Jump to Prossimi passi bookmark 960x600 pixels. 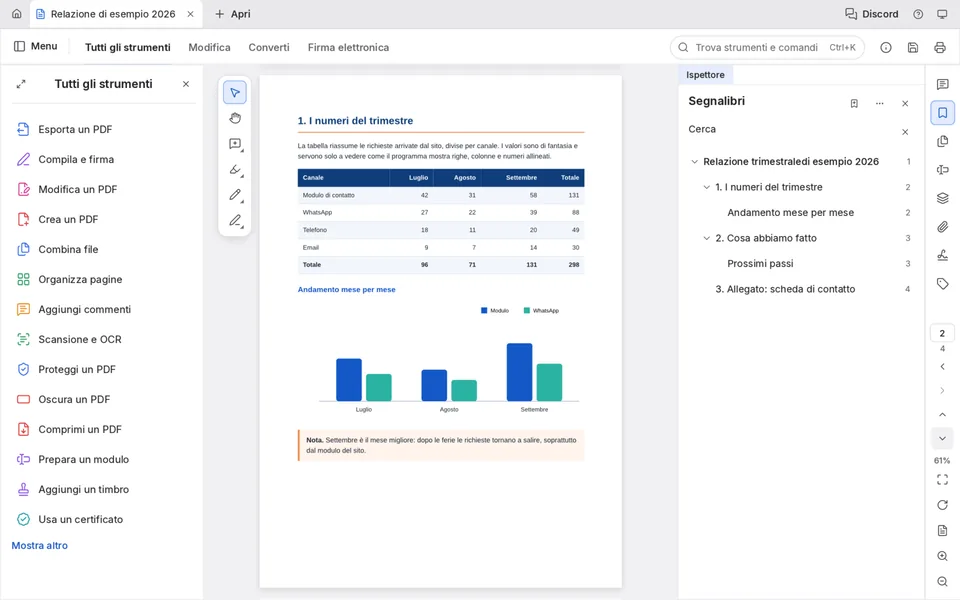(x=760, y=263)
